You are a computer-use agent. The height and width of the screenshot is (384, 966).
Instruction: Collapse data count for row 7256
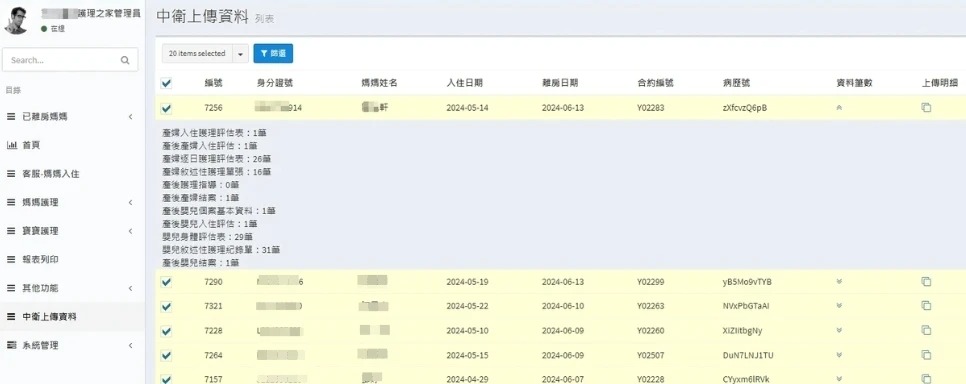(838, 108)
